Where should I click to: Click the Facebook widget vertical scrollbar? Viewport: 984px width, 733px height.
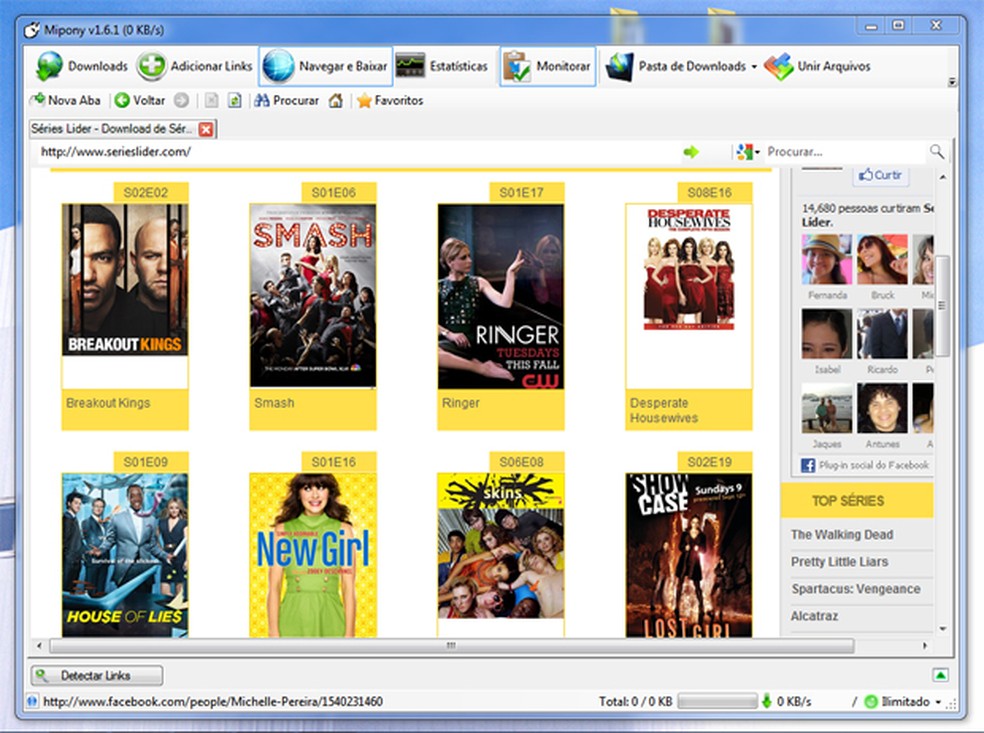point(941,306)
